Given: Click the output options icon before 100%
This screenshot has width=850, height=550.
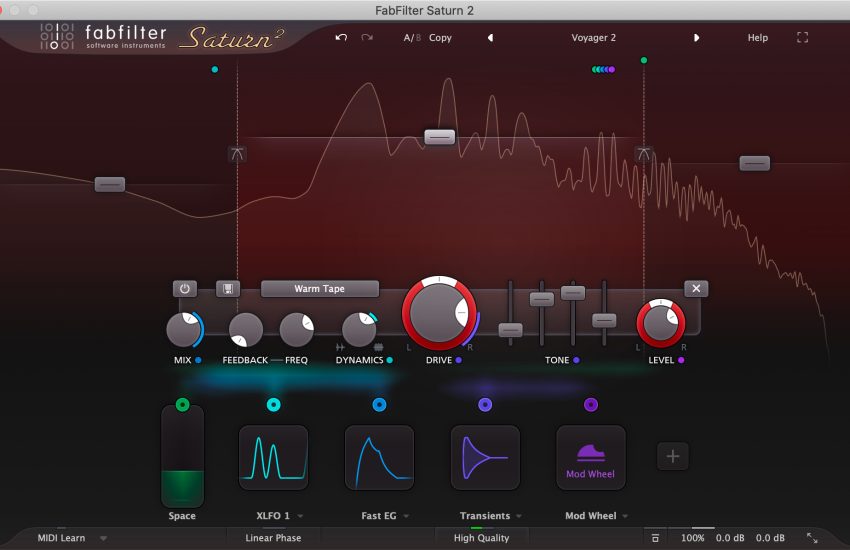Looking at the screenshot, I should pyautogui.click(x=655, y=538).
